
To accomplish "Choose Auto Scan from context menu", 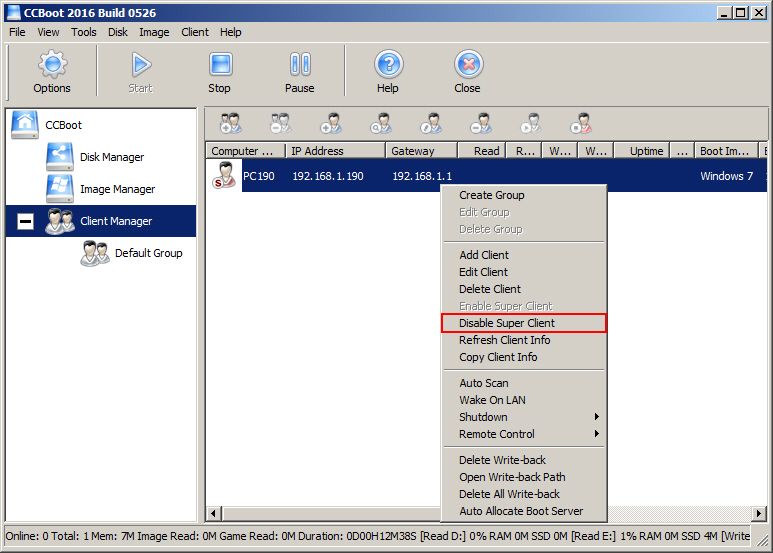I will (x=524, y=383).
